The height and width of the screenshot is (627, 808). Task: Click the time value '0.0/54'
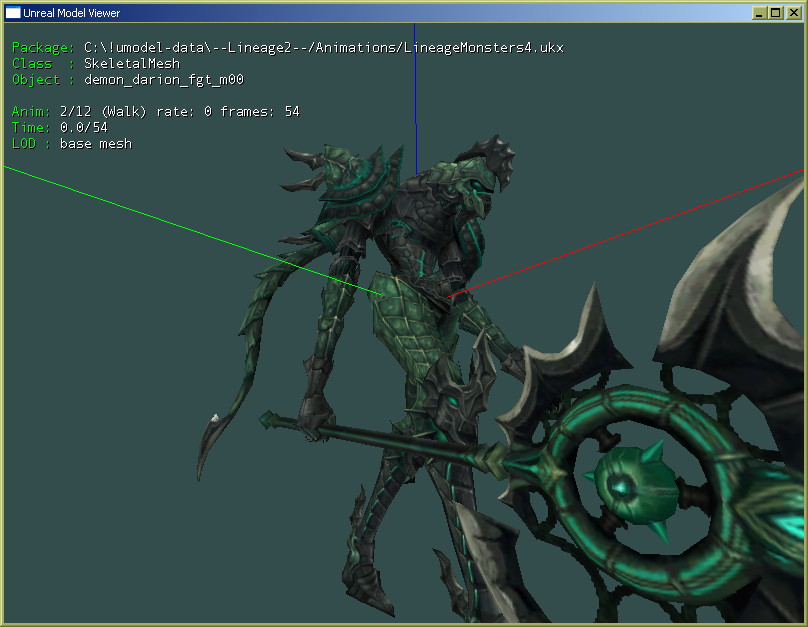(x=83, y=127)
